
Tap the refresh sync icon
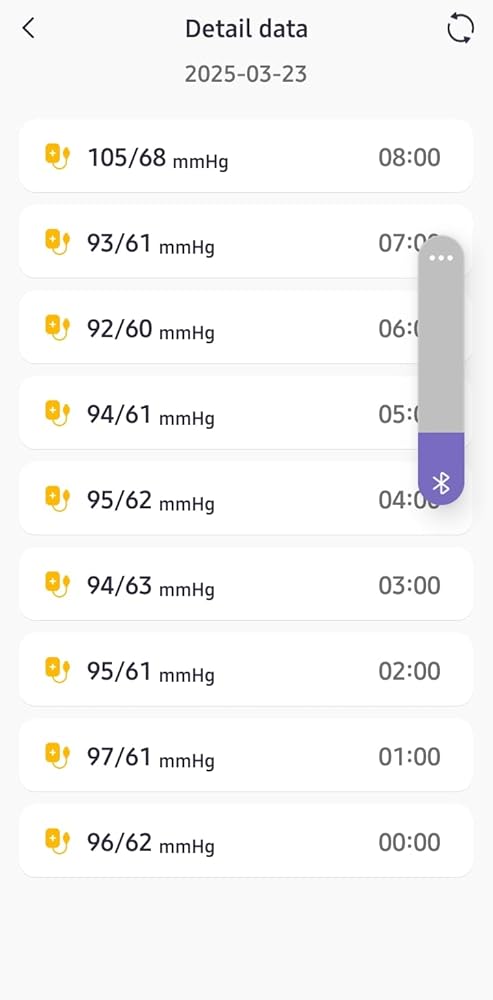coord(460,29)
